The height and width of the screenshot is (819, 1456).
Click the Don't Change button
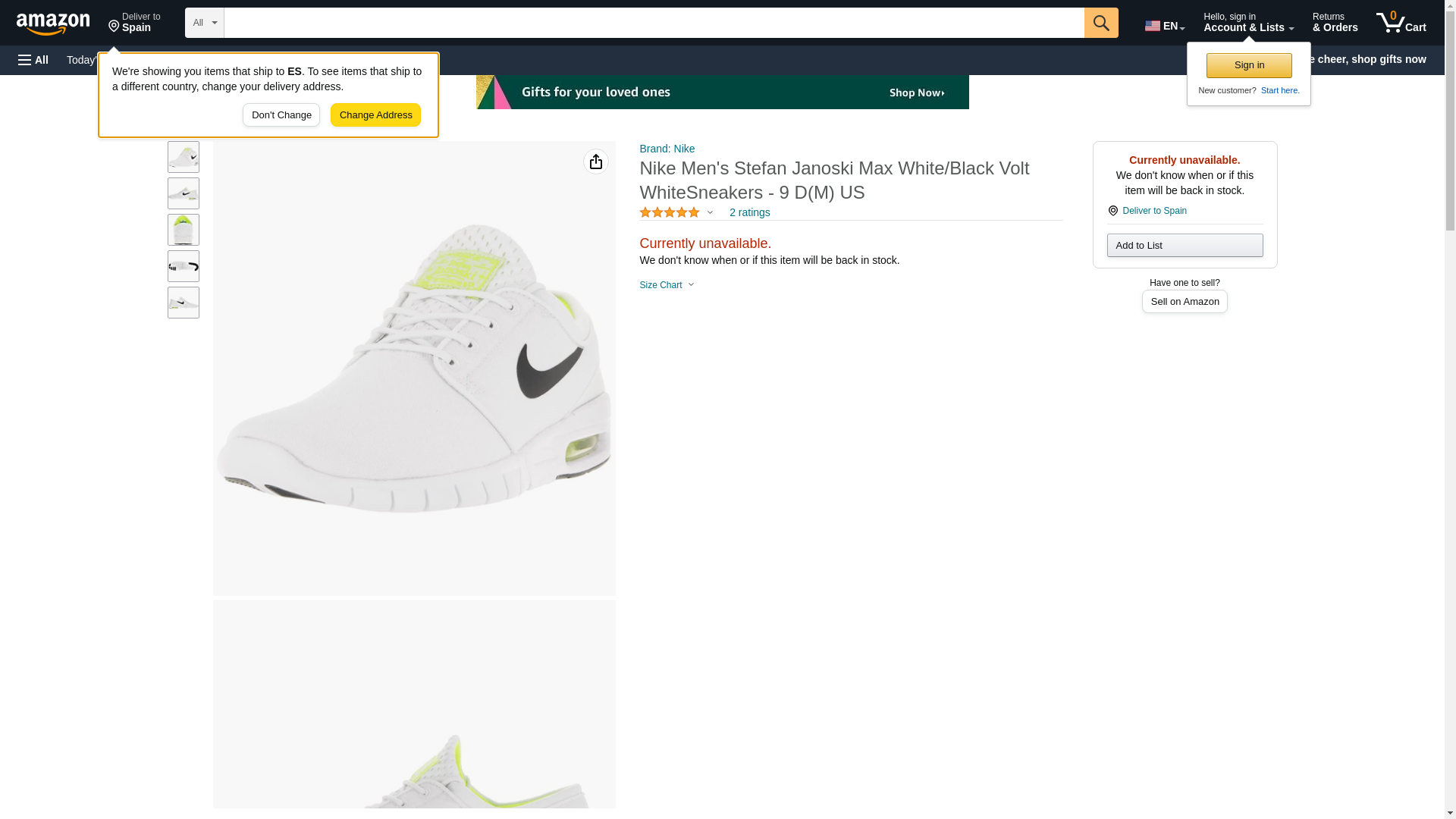point(281,115)
